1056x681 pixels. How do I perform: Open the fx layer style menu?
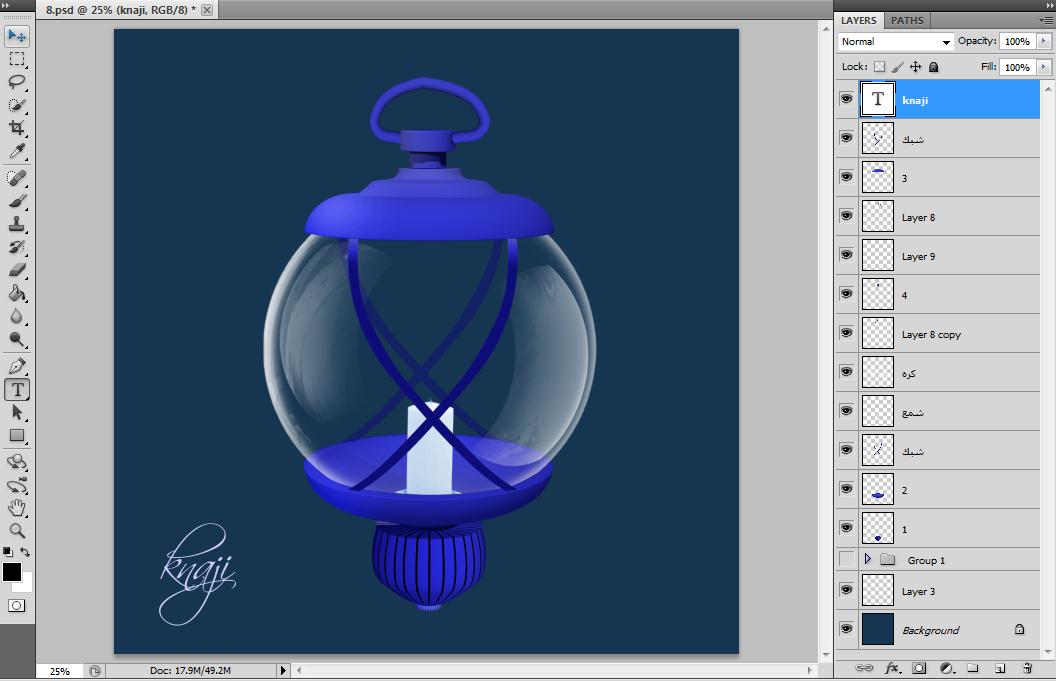tap(892, 668)
